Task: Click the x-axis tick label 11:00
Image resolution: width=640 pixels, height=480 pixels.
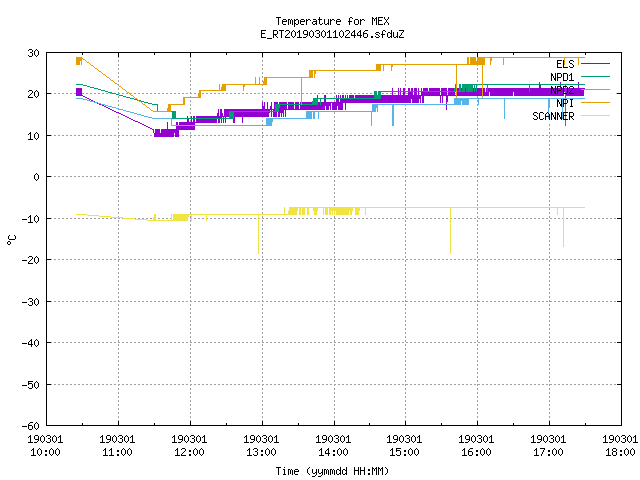Action: (117, 452)
